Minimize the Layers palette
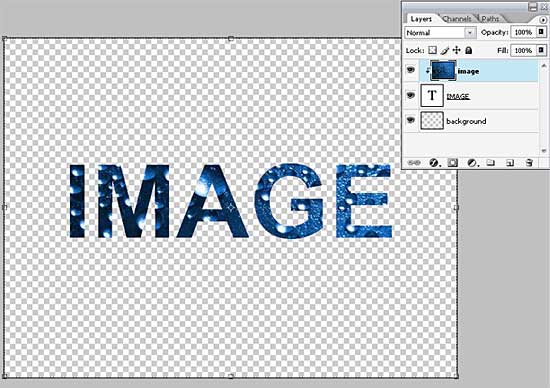This screenshot has width=550, height=388. 533,7
